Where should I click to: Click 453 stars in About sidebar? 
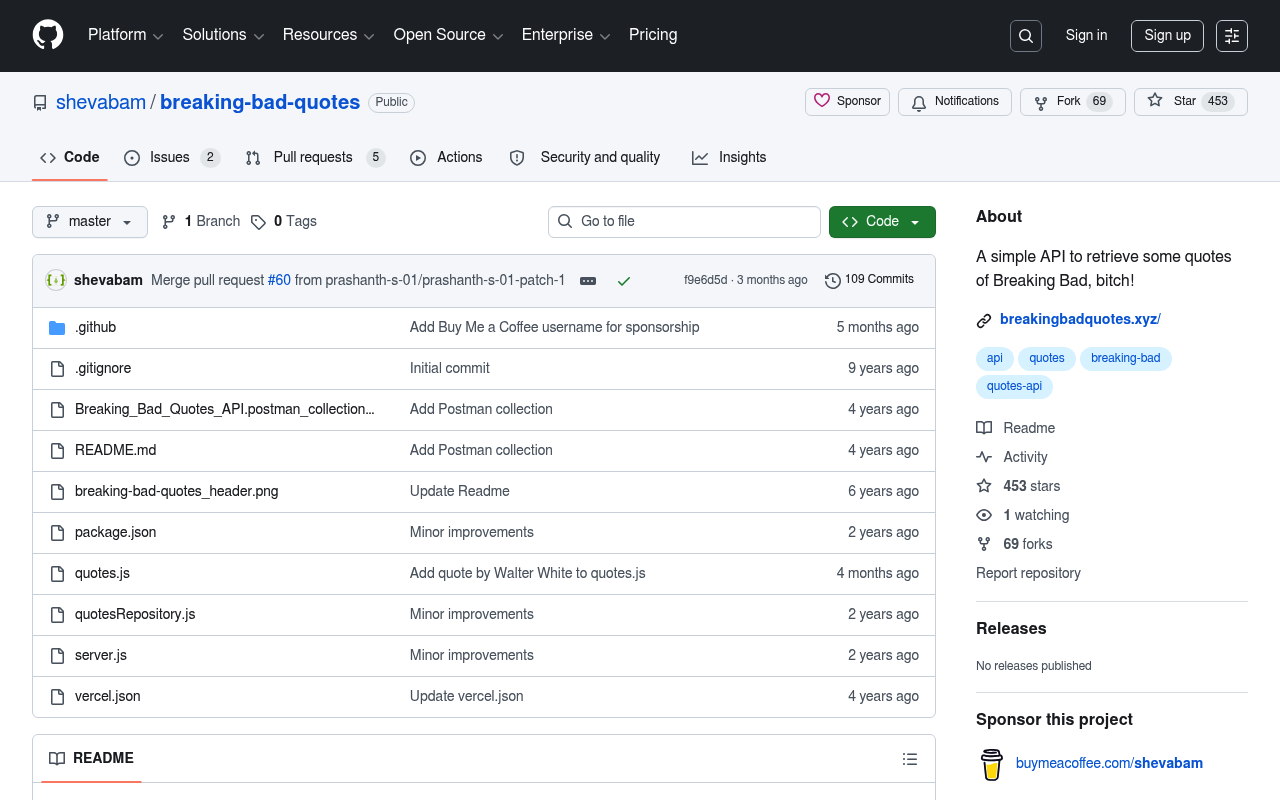pos(1031,486)
